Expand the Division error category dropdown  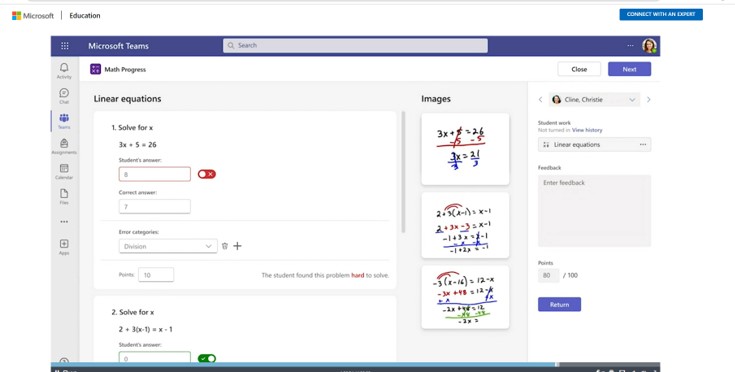coord(168,246)
